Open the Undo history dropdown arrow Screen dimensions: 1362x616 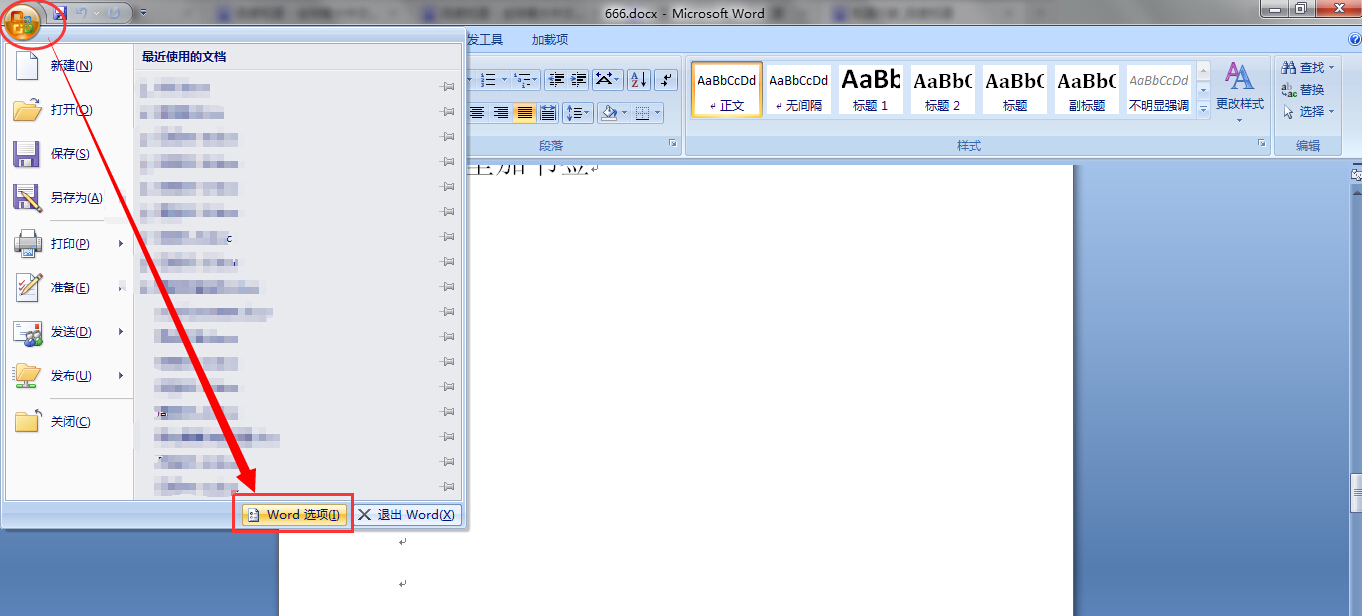coord(96,13)
